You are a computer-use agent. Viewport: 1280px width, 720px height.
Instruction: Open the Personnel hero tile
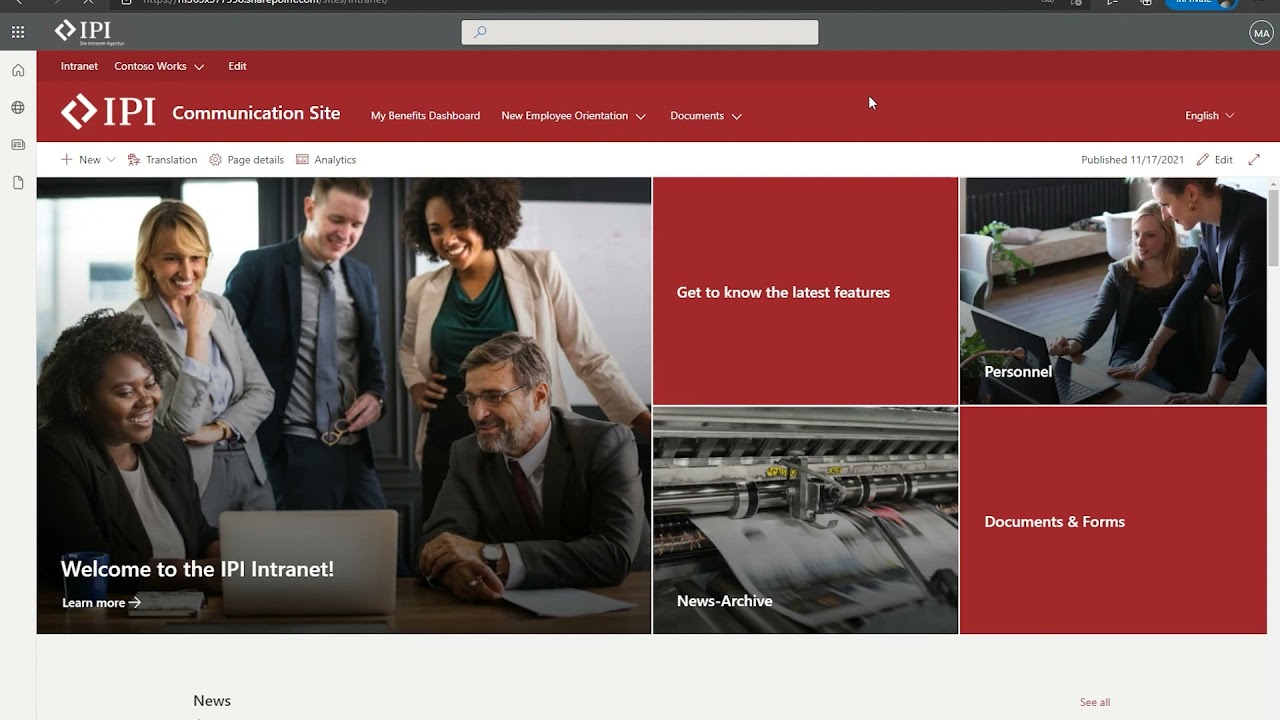coord(1113,291)
